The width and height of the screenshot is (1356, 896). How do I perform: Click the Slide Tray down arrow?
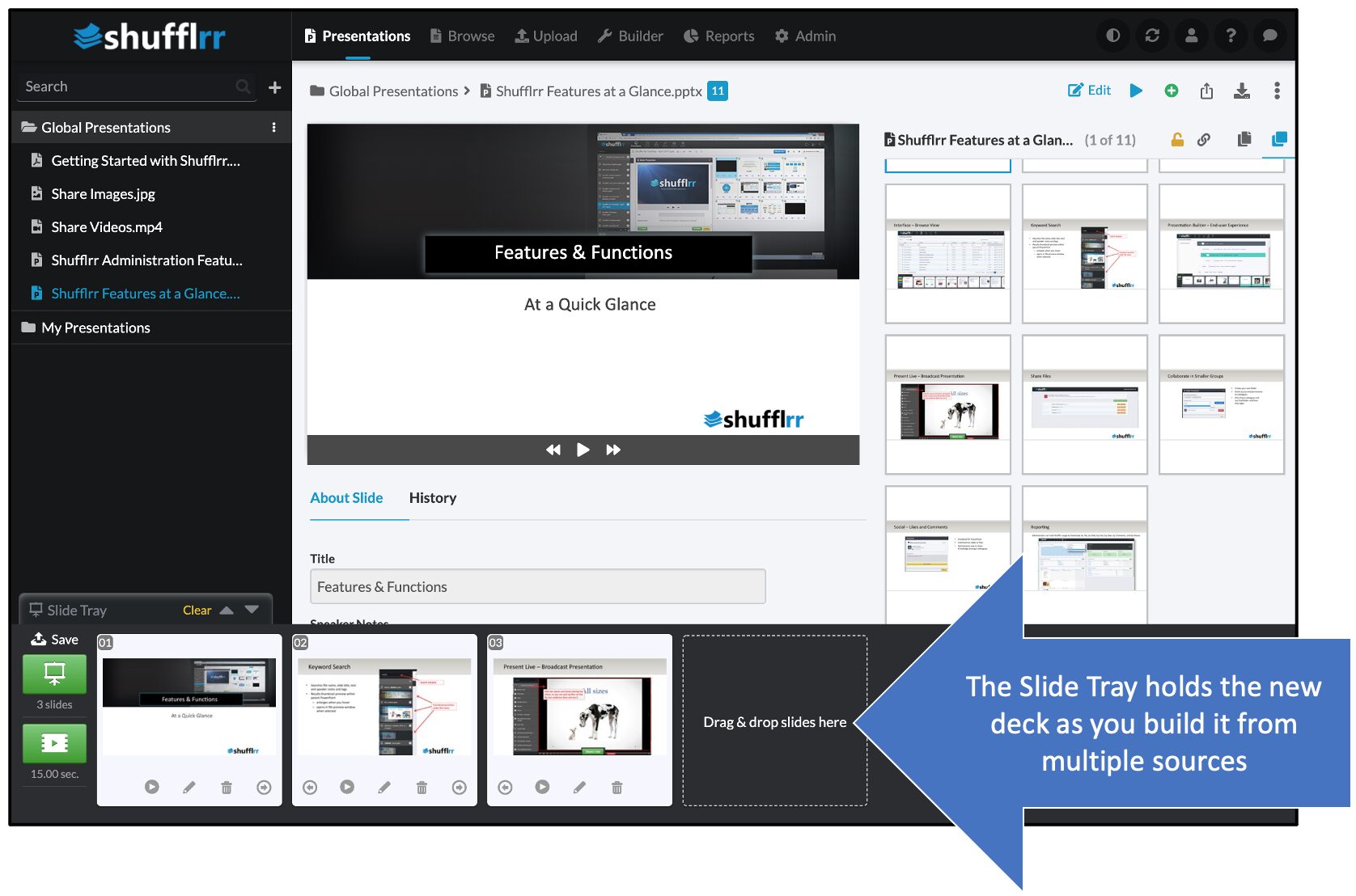click(252, 611)
